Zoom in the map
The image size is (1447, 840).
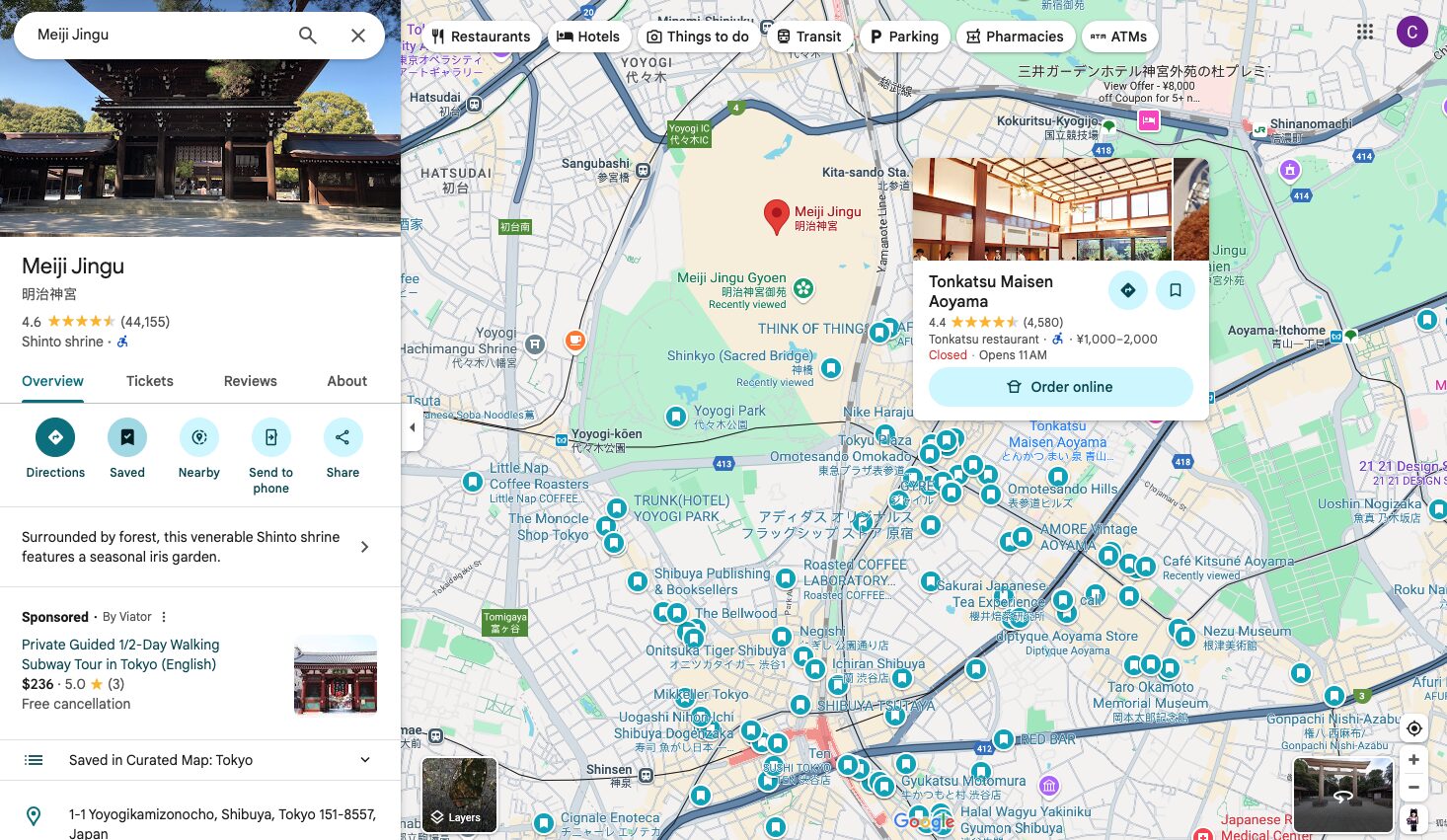(x=1414, y=760)
